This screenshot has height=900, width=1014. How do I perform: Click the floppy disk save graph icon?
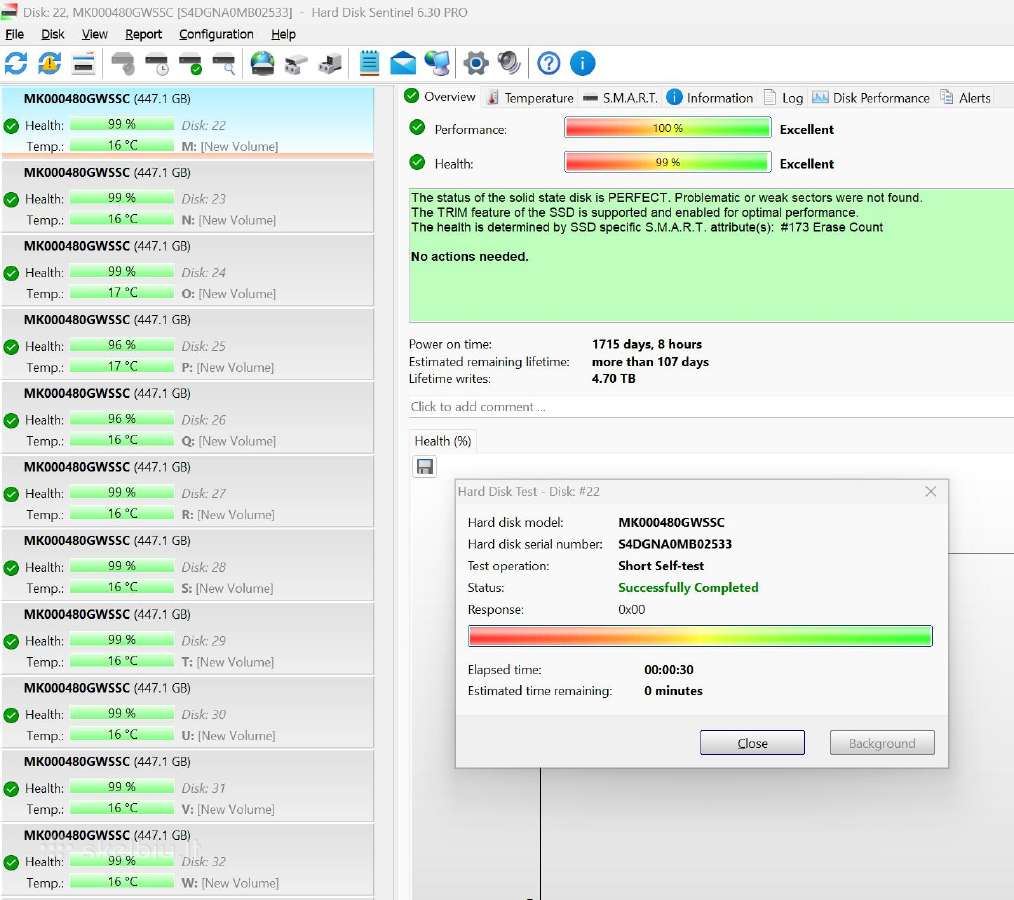point(425,466)
